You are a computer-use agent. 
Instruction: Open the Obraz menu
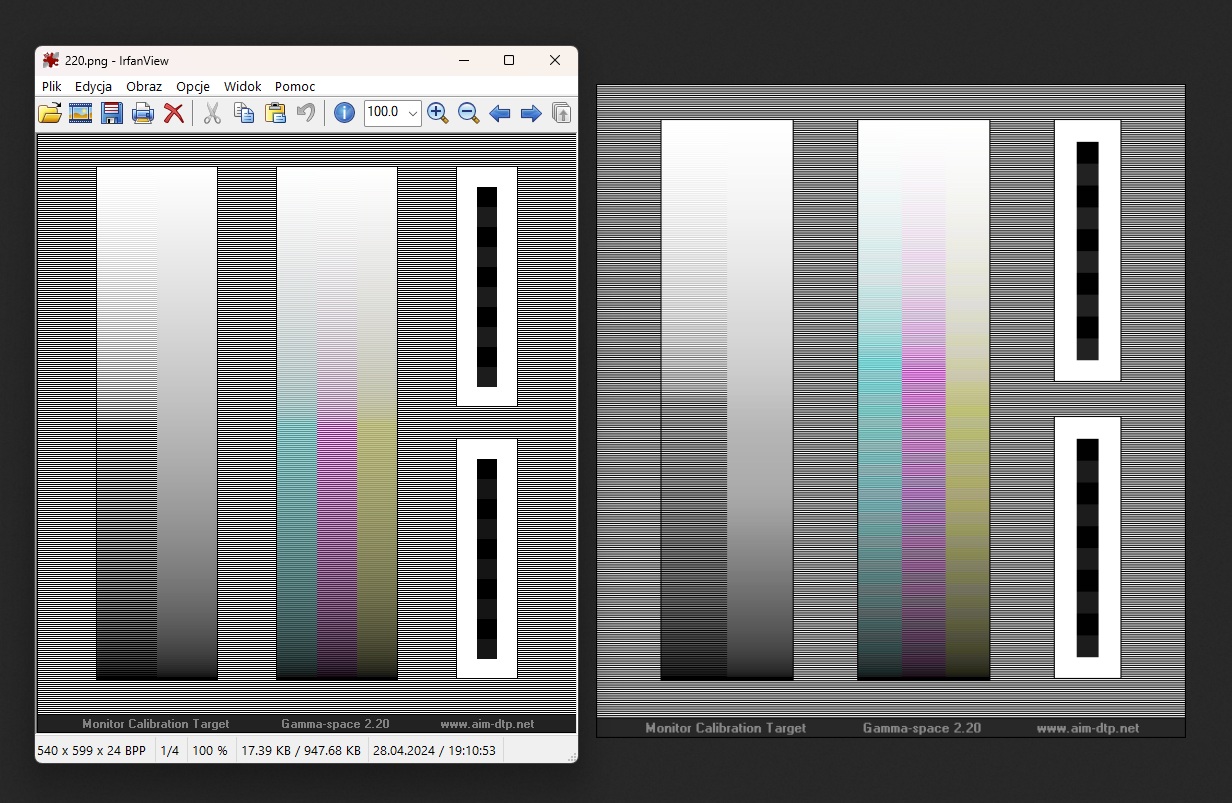(144, 87)
